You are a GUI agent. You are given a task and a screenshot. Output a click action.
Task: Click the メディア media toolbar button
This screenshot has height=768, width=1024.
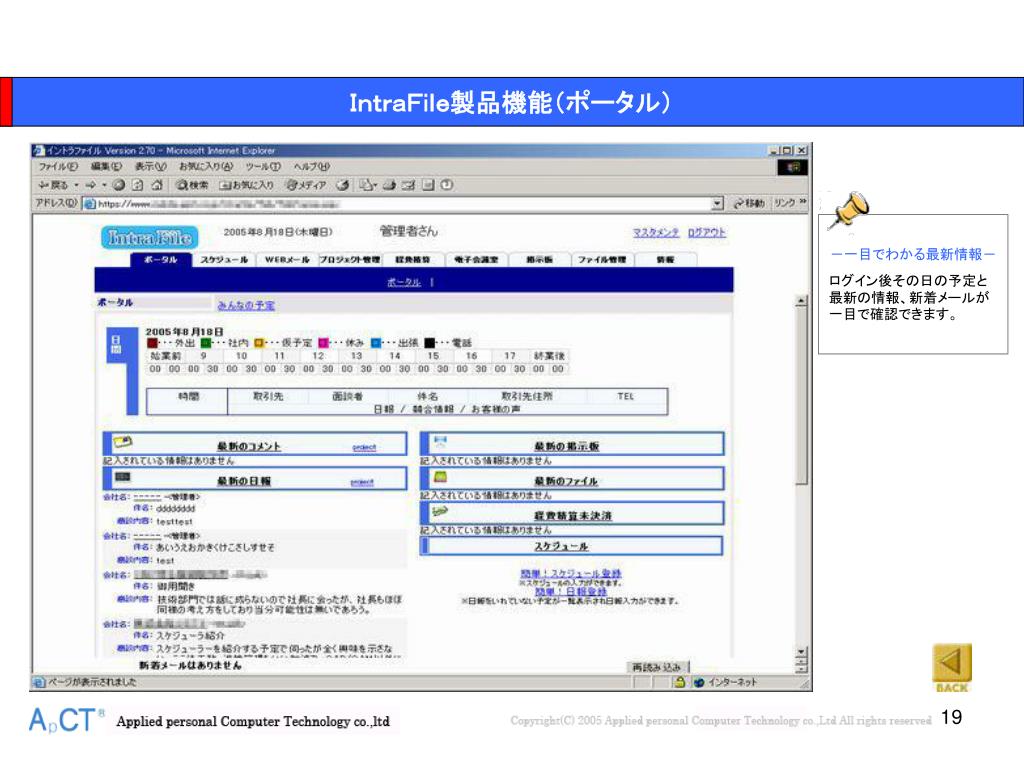(306, 185)
